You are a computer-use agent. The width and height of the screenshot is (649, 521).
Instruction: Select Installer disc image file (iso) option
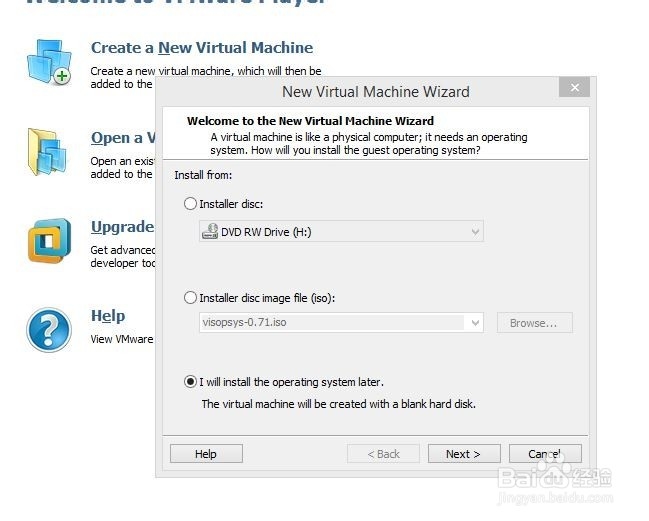point(190,298)
